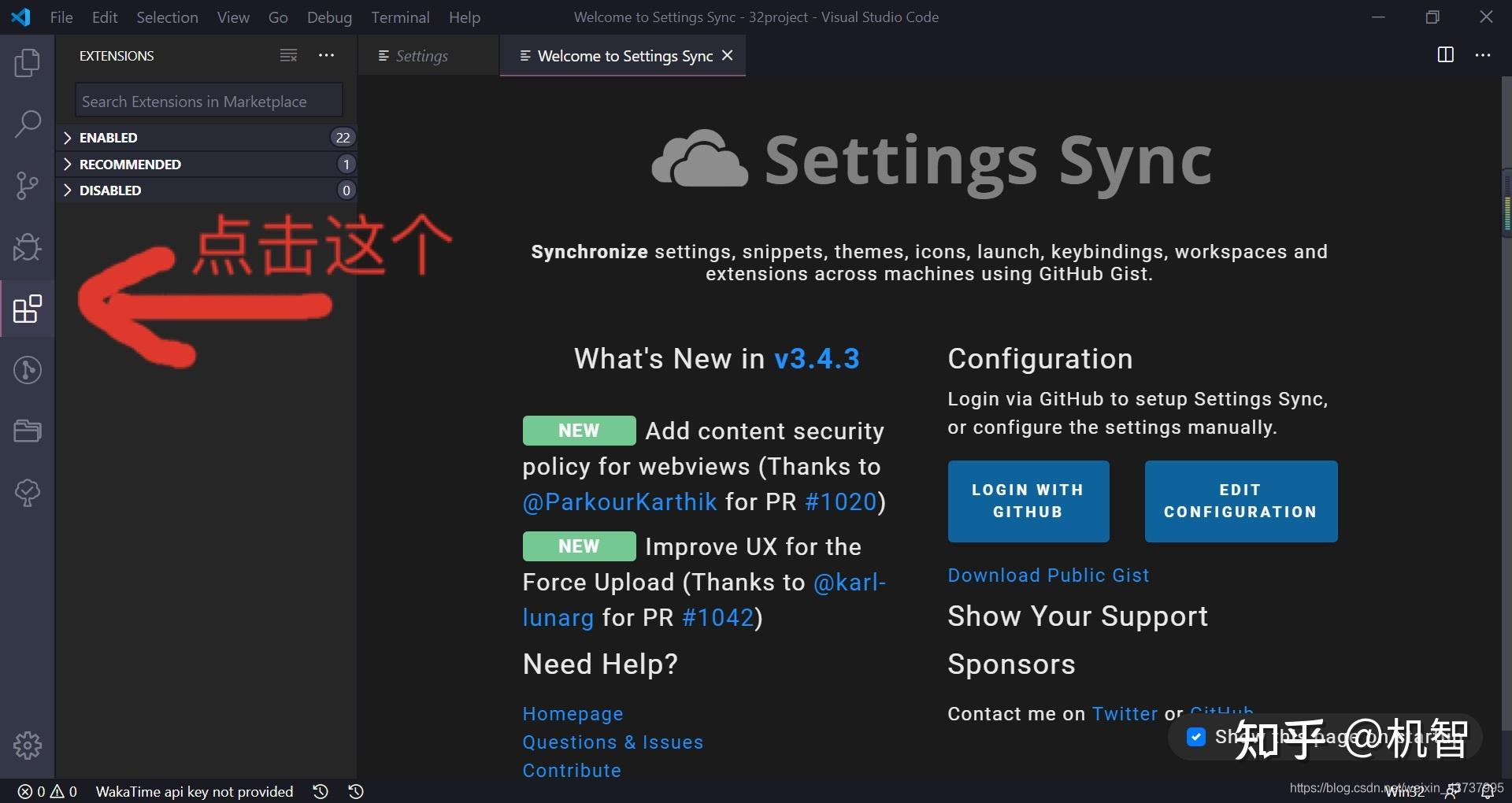
Task: Clear extensions search results icon
Action: pyautogui.click(x=288, y=55)
